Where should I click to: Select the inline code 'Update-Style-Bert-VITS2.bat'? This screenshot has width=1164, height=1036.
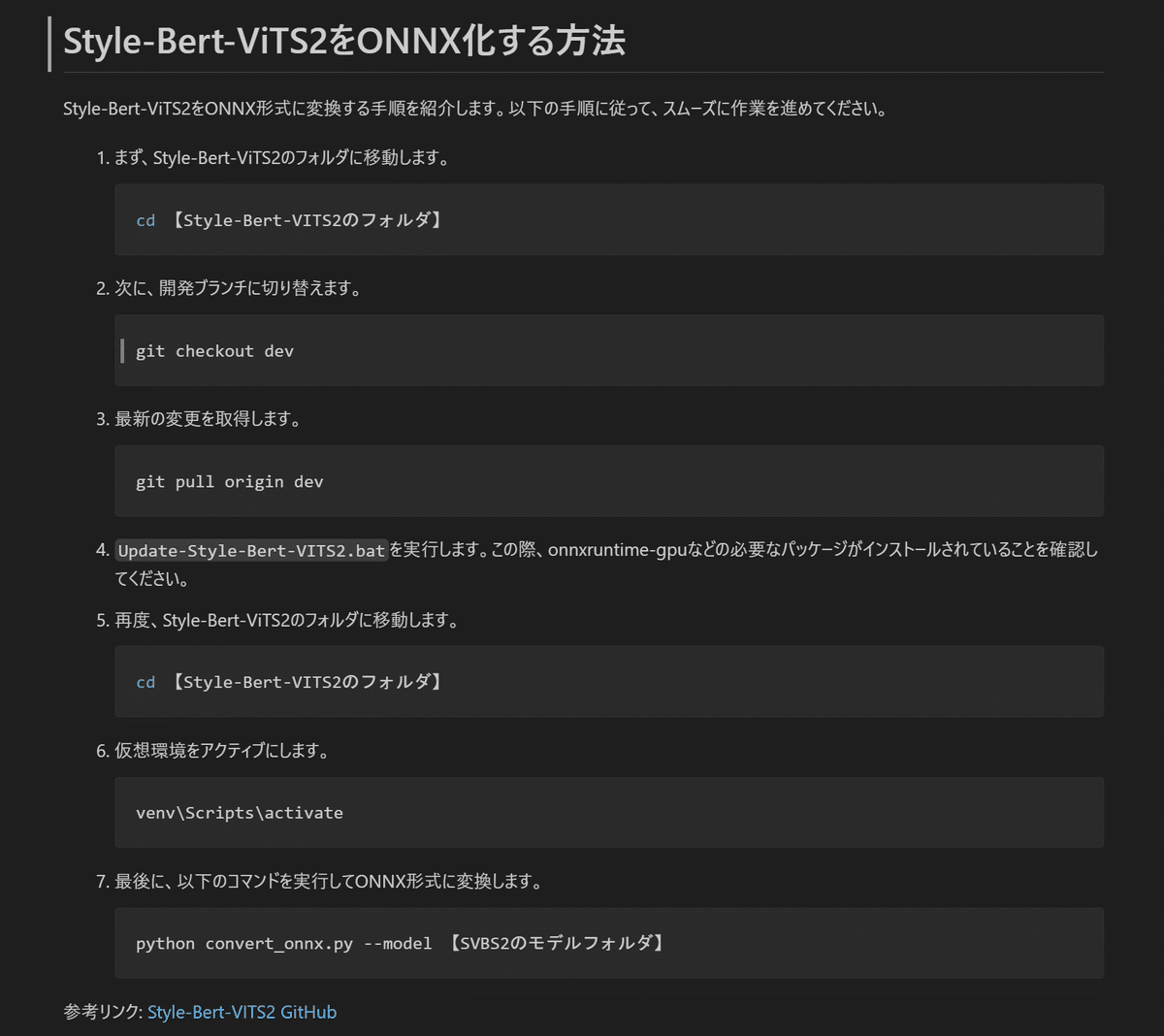coord(250,549)
